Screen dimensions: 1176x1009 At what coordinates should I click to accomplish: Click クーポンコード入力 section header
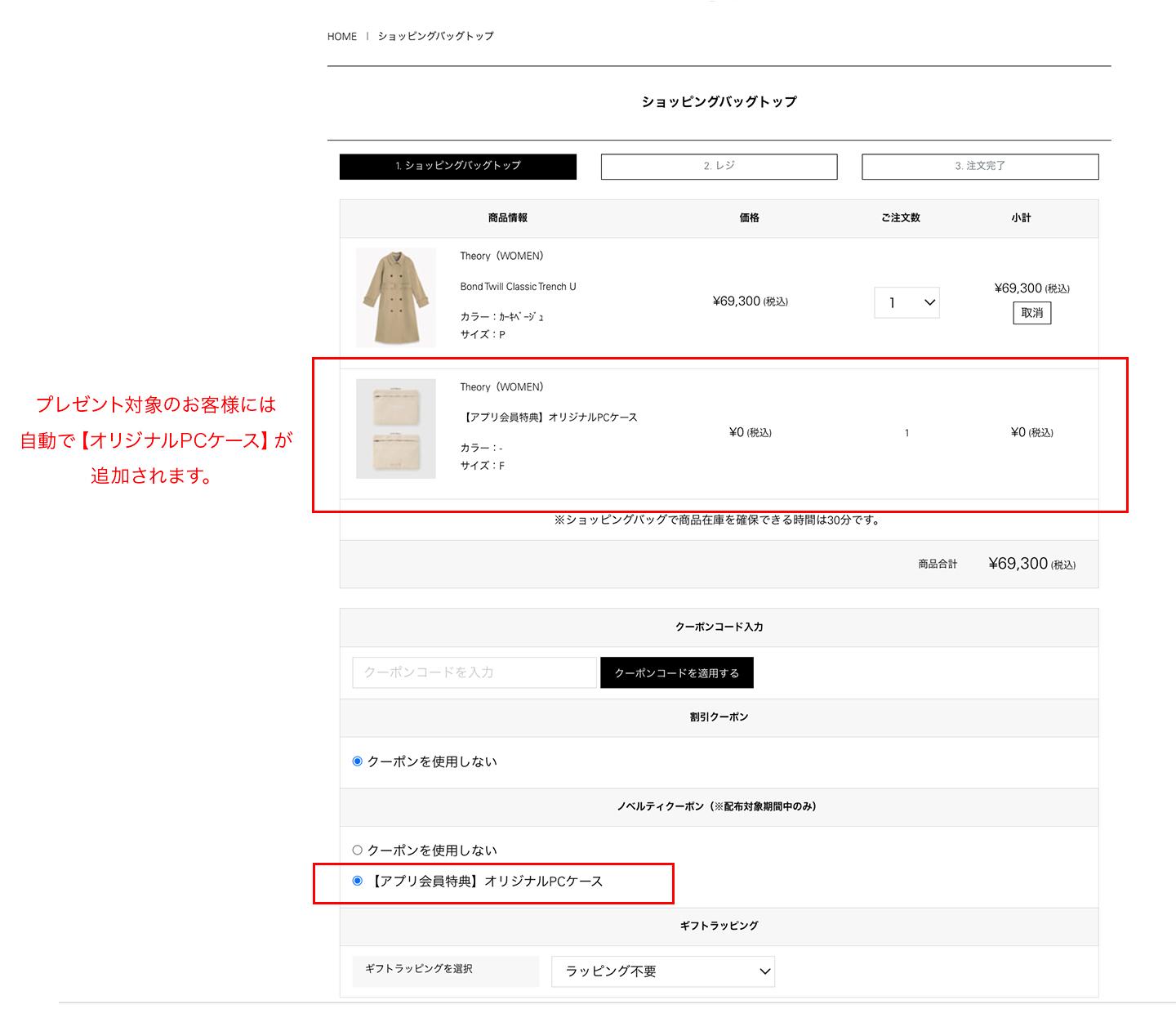pos(719,627)
